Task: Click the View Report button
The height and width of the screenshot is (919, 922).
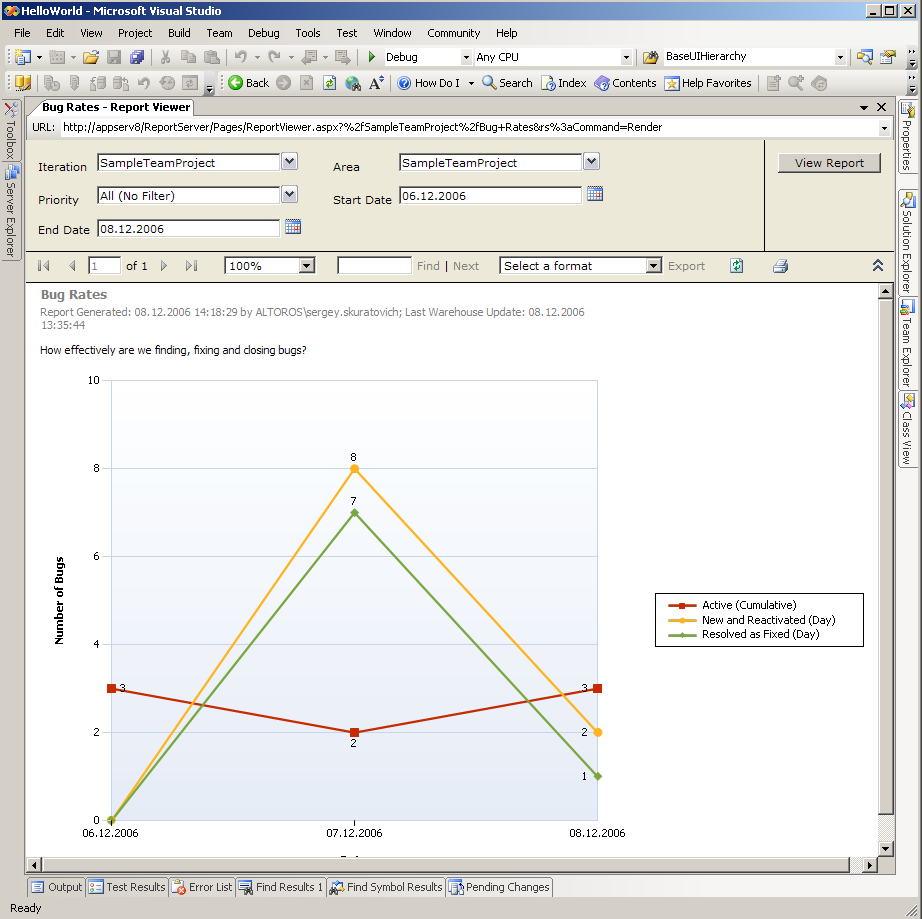Action: pyautogui.click(x=829, y=163)
